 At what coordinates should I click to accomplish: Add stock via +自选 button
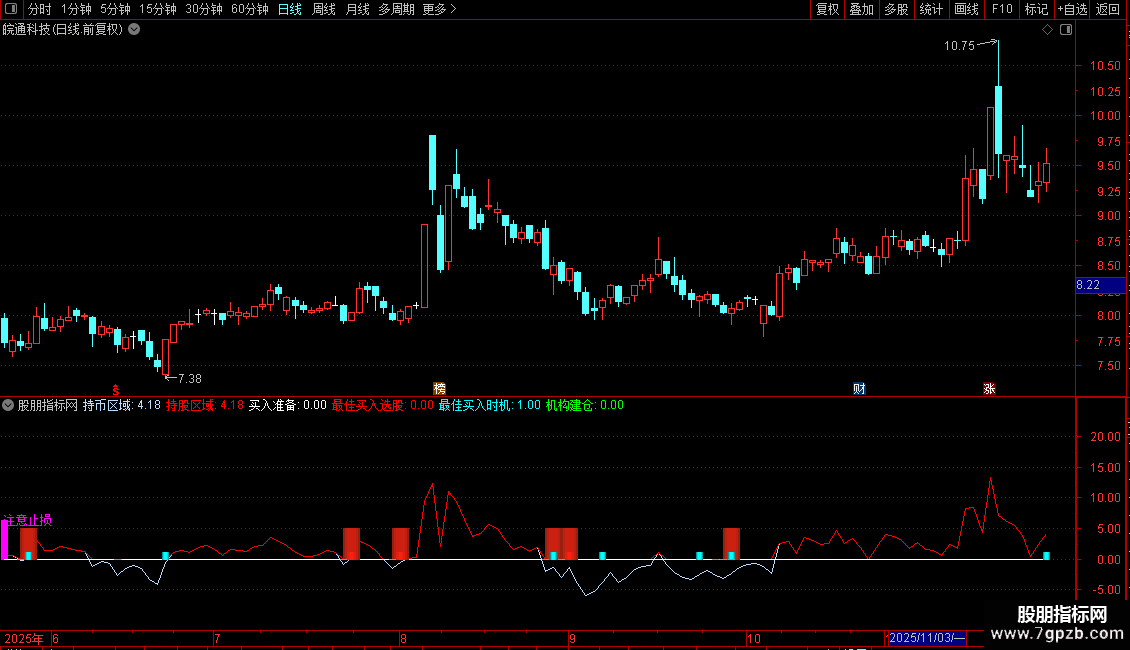[x=1072, y=9]
